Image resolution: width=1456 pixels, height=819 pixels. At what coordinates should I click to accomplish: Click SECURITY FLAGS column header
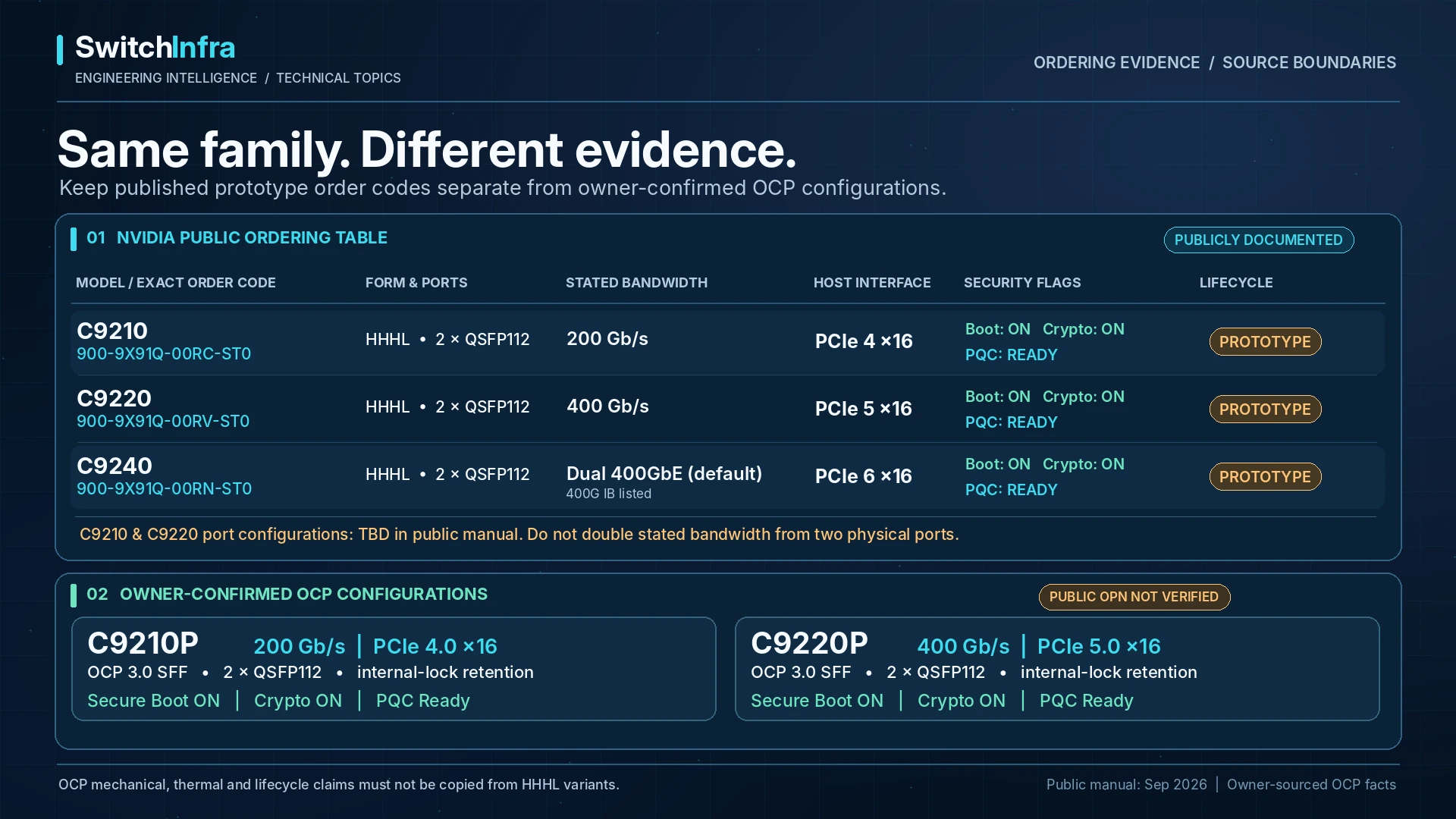tap(1022, 282)
